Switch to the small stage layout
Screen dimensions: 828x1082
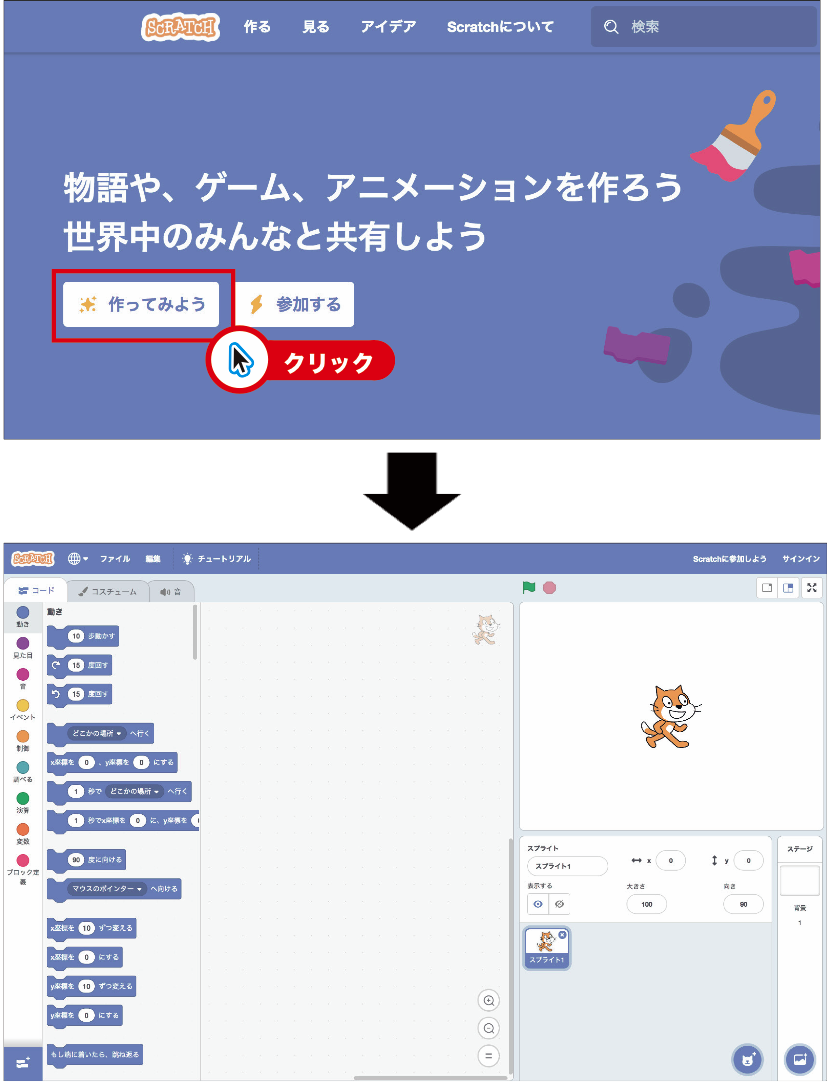point(767,588)
